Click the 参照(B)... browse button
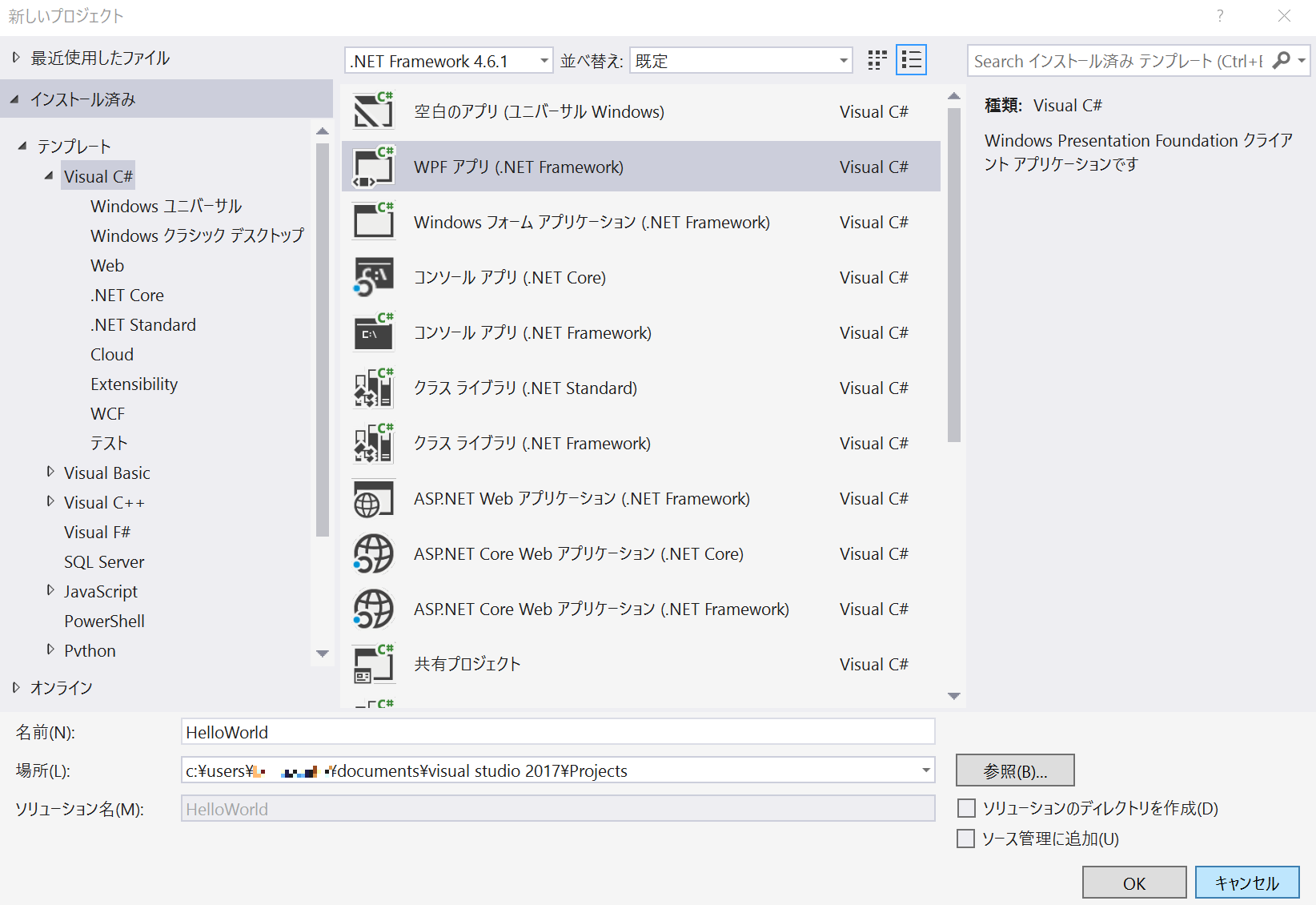The height and width of the screenshot is (905, 1316). (1015, 770)
